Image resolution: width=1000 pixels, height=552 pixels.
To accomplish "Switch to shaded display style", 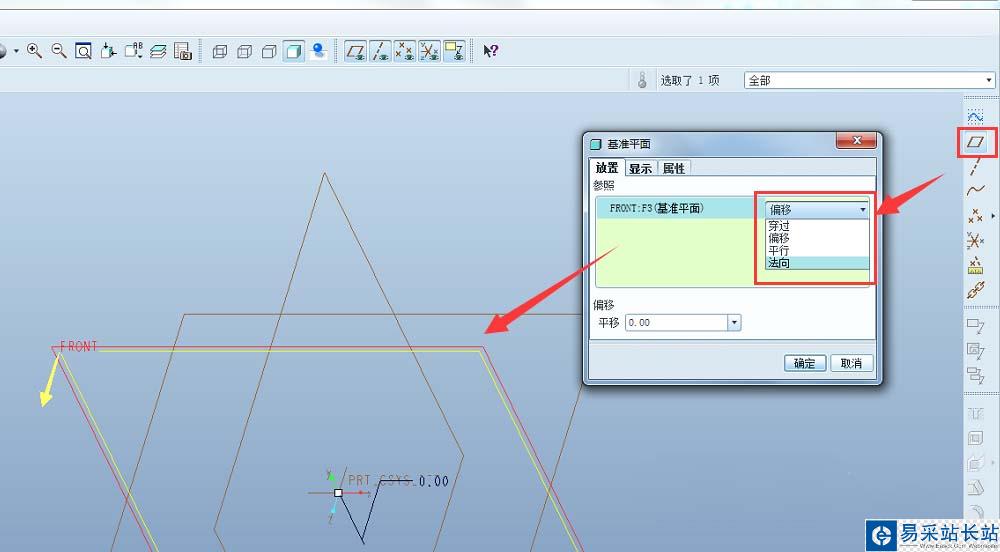I will [293, 51].
